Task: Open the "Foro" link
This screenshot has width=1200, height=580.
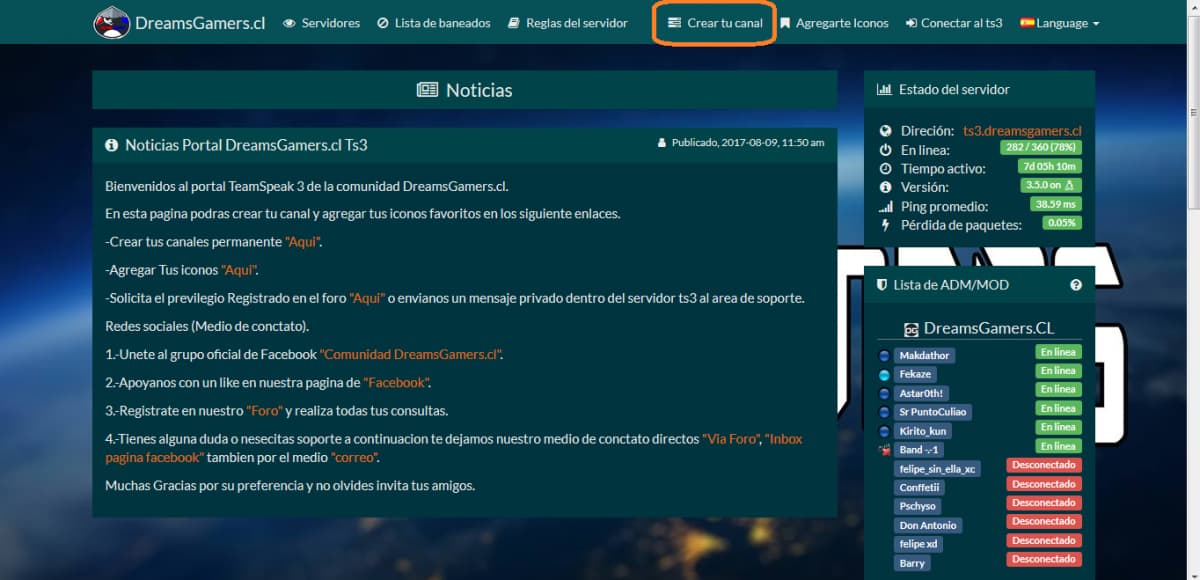Action: tap(265, 411)
